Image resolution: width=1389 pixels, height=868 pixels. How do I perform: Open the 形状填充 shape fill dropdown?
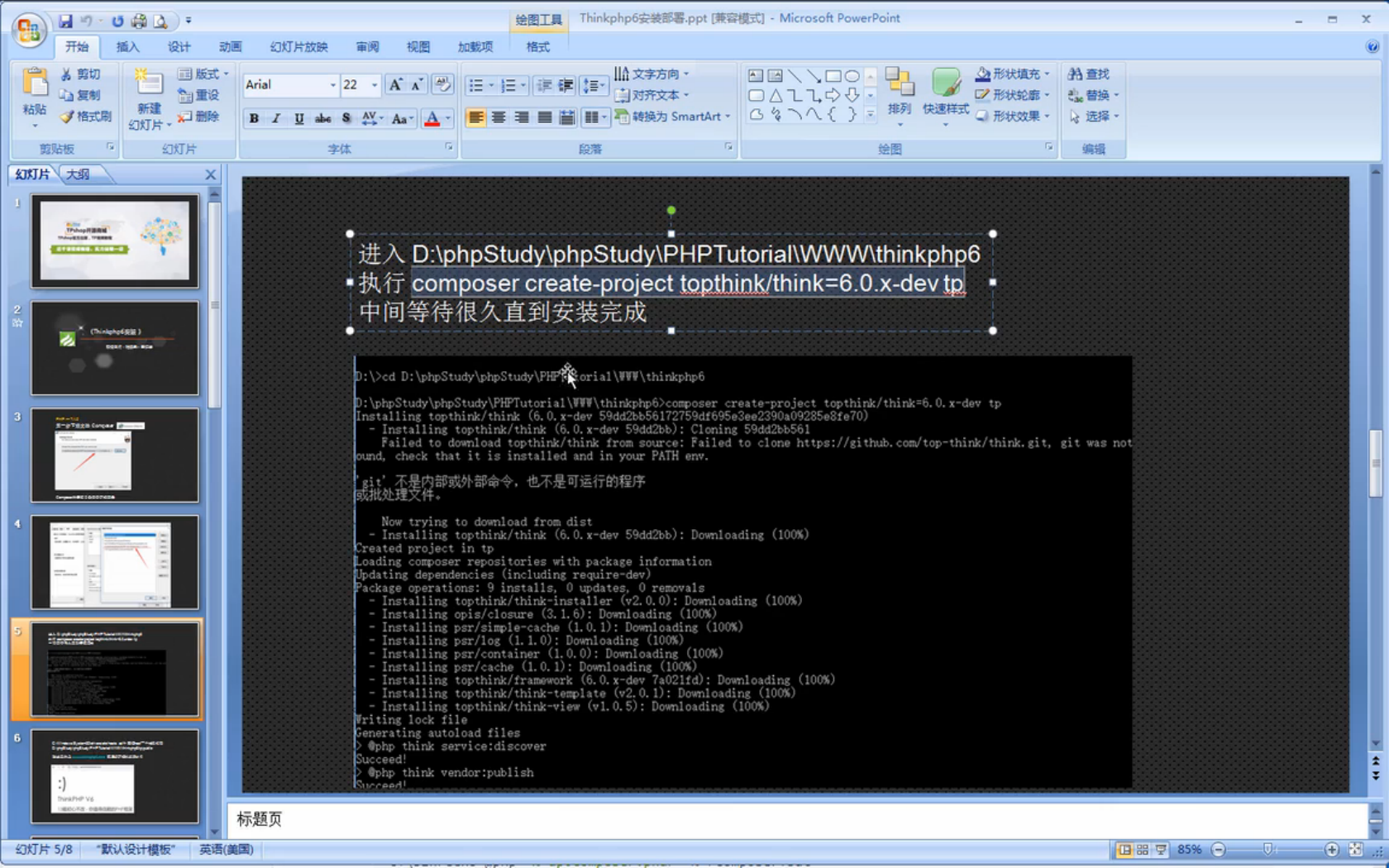click(1013, 74)
